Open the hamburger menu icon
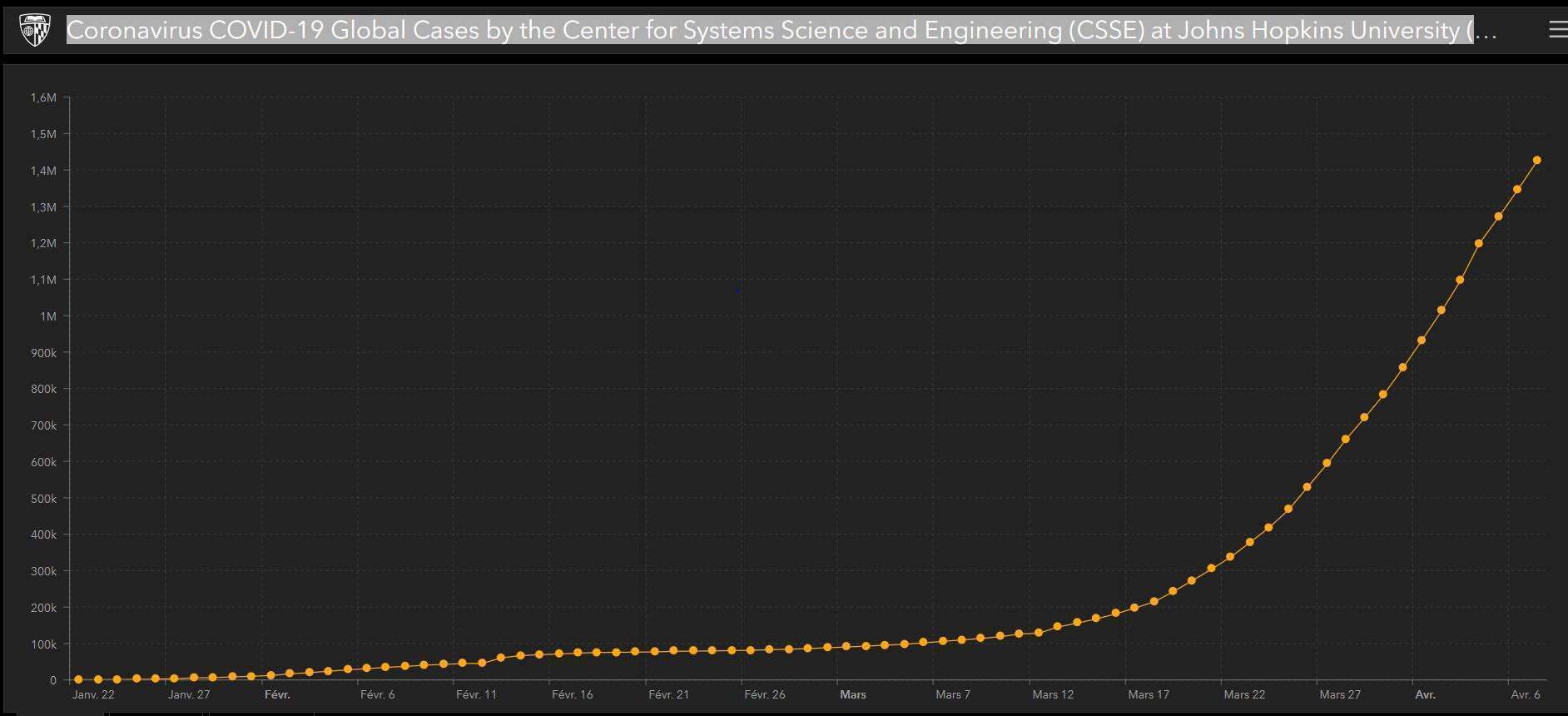Screen dimensions: 1568x716 coord(1558,30)
